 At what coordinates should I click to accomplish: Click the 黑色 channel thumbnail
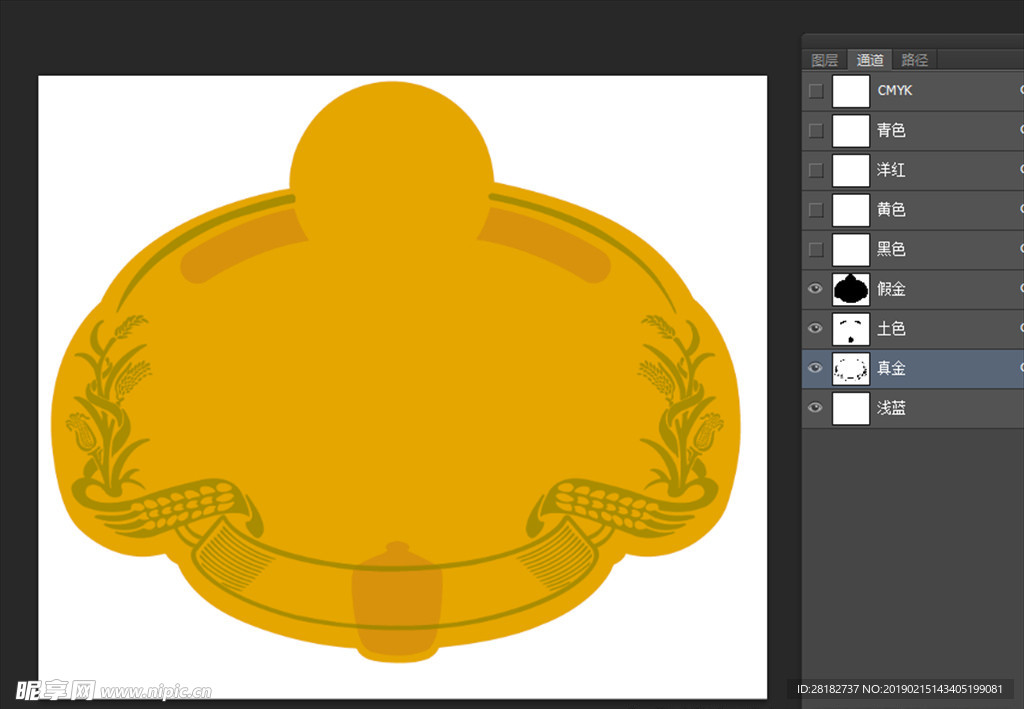851,249
